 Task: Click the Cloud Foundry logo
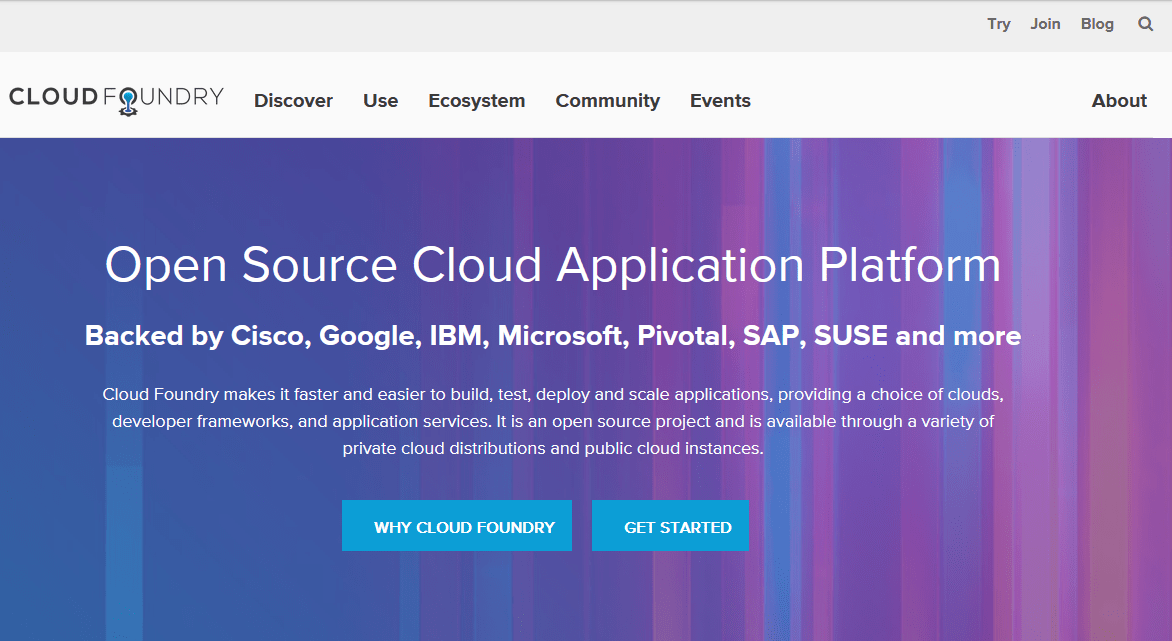coord(117,100)
